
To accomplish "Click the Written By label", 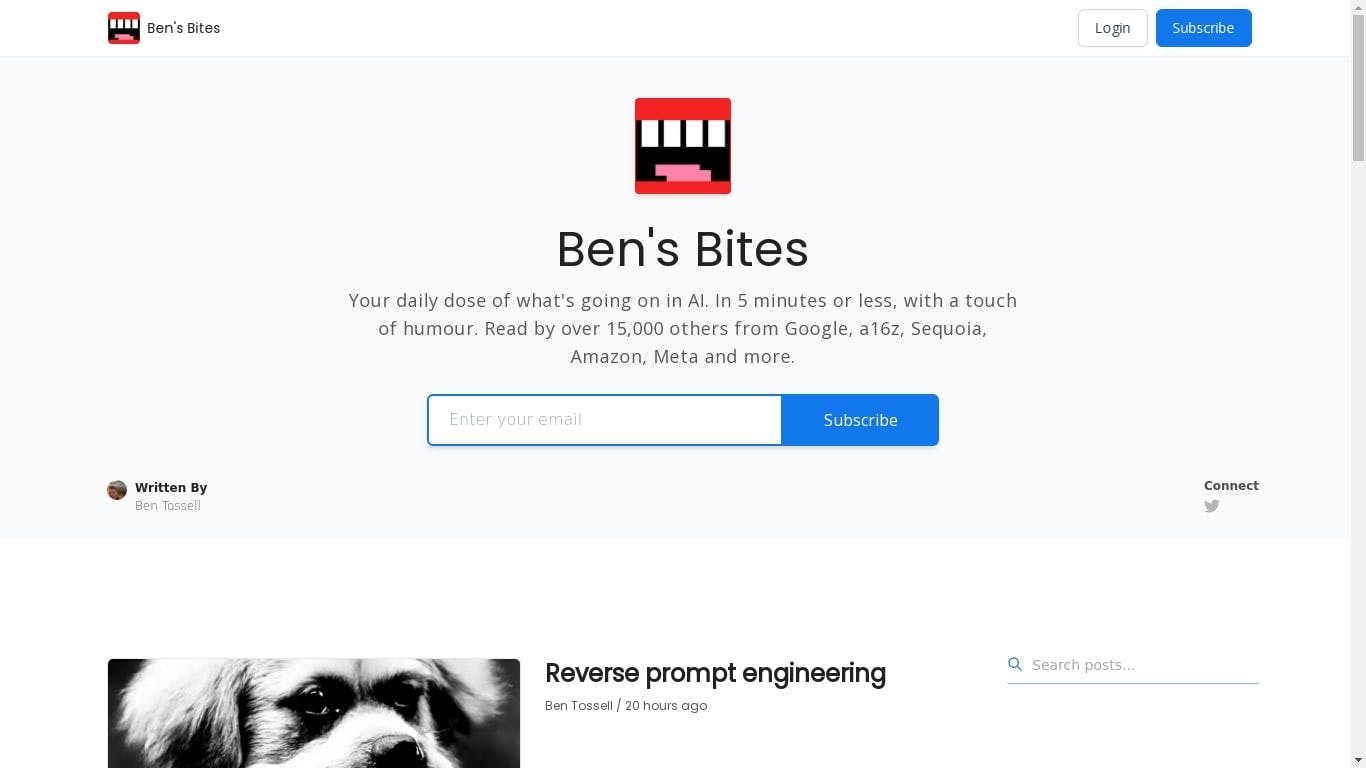I will [x=171, y=488].
